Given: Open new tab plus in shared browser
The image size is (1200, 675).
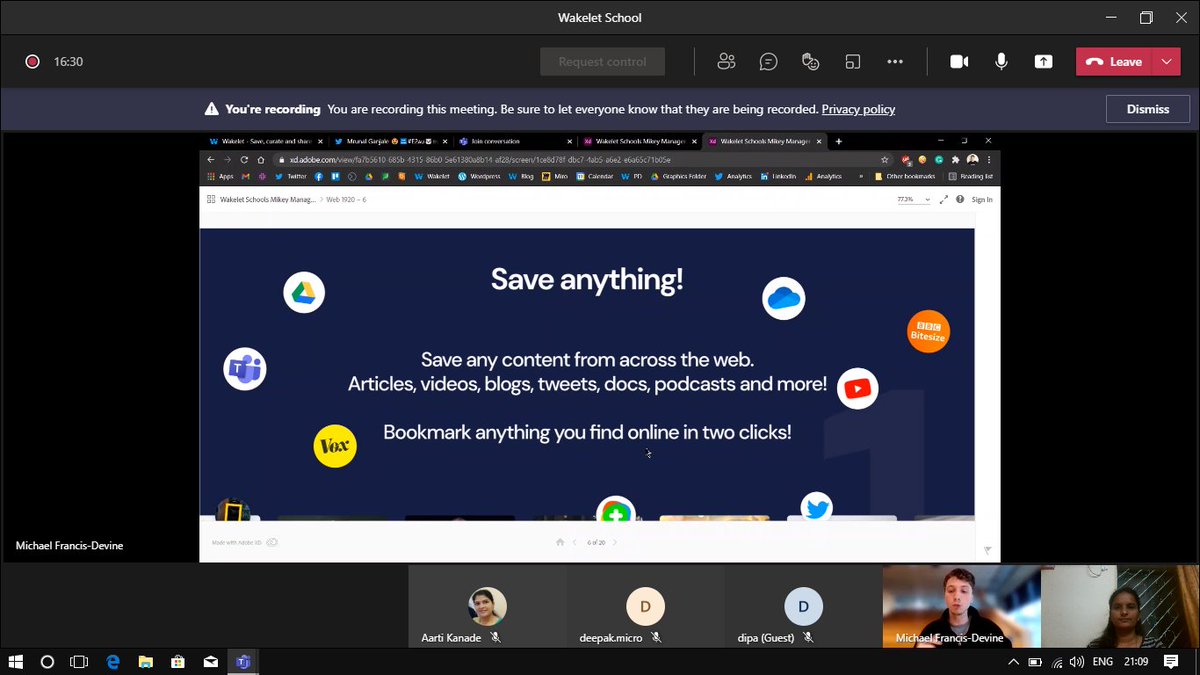Looking at the screenshot, I should (838, 141).
